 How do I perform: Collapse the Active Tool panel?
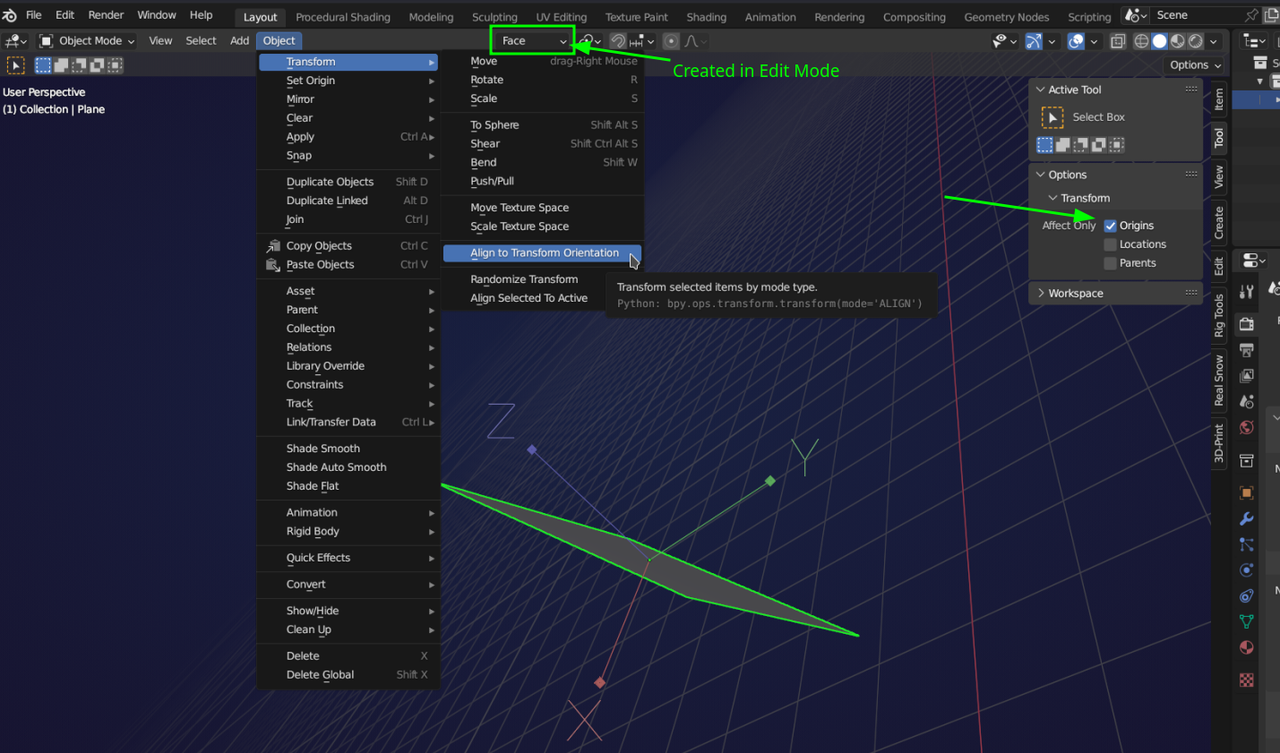1040,90
